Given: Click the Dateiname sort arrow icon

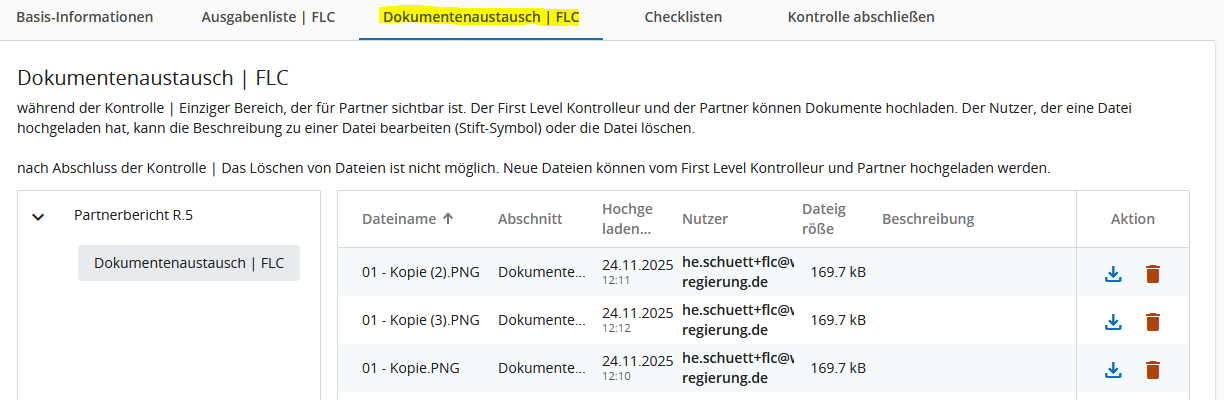Looking at the screenshot, I should [x=448, y=219].
